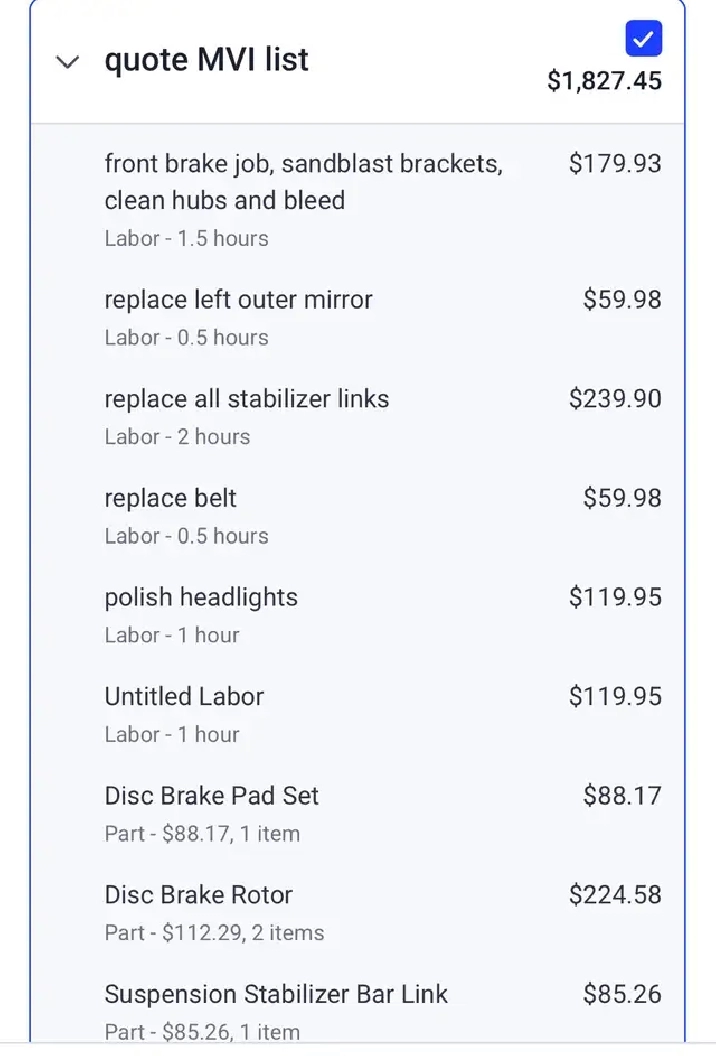Image resolution: width=716 pixels, height=1056 pixels.
Task: Click Labor - 2 hours detail text
Action: pyautogui.click(x=177, y=437)
